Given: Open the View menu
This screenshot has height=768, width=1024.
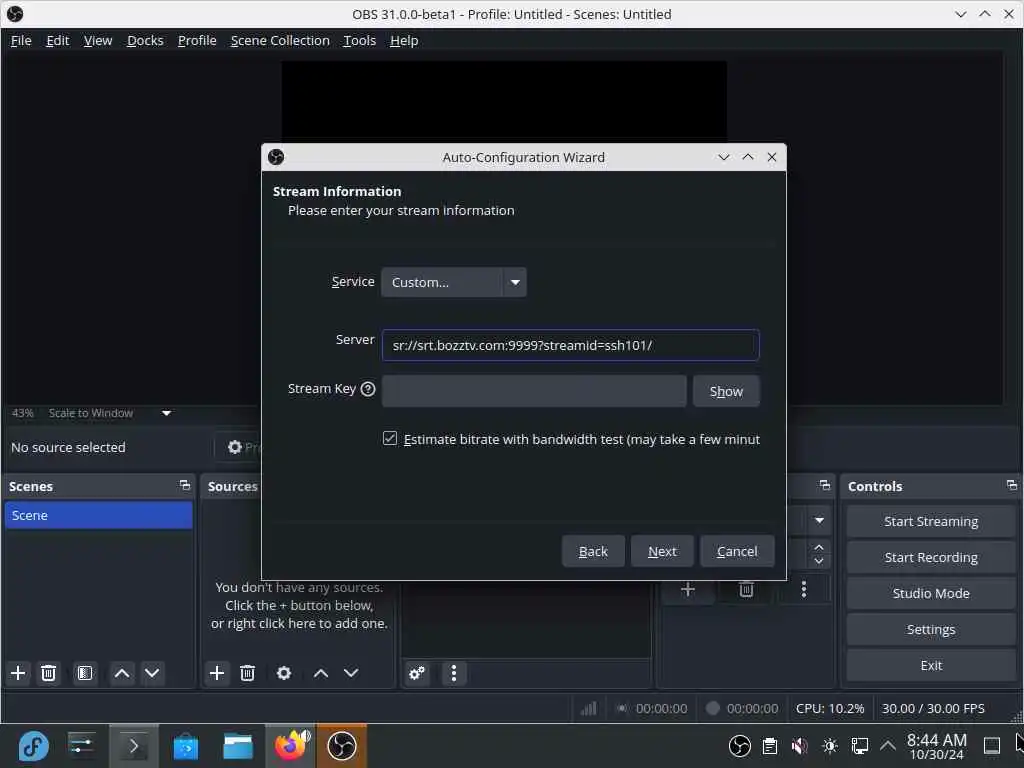Looking at the screenshot, I should click(x=98, y=40).
